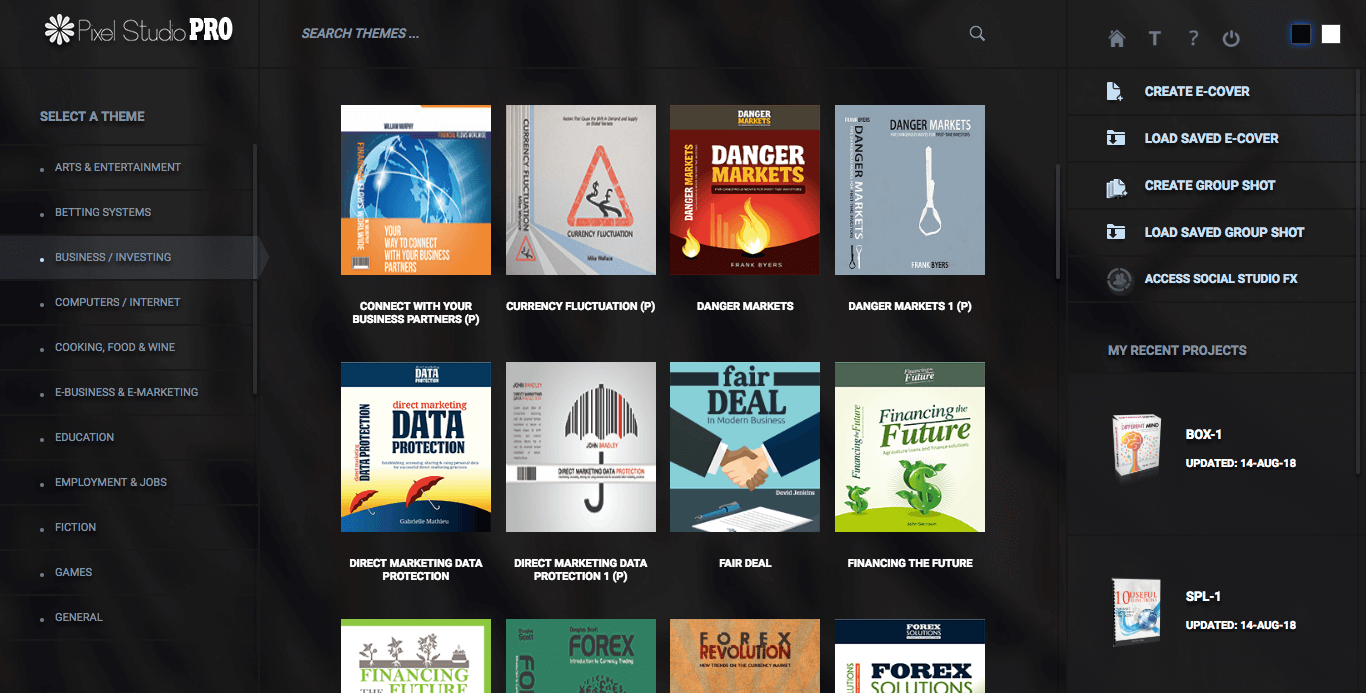1366x693 pixels.
Task: Click the power logout icon
Action: 1231,39
